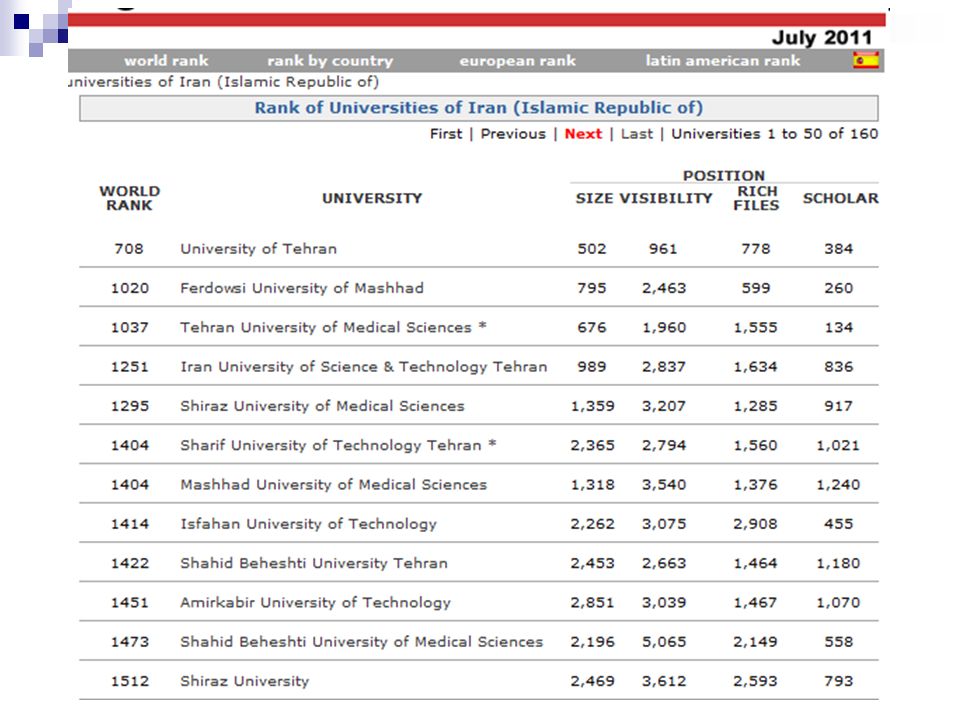Open Tehran University of Medical Sciences entry

(333, 327)
